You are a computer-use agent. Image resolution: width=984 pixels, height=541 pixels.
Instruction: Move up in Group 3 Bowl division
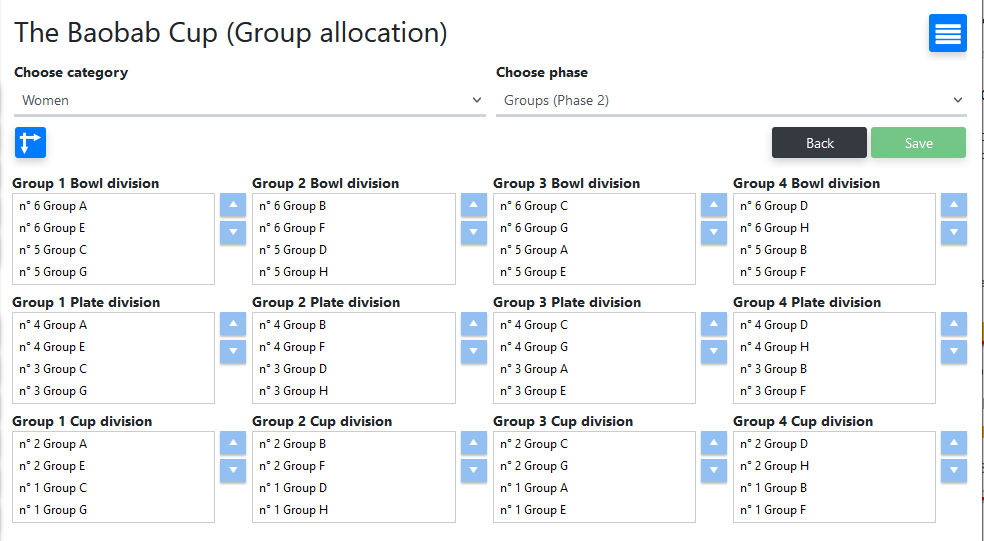(x=713, y=205)
